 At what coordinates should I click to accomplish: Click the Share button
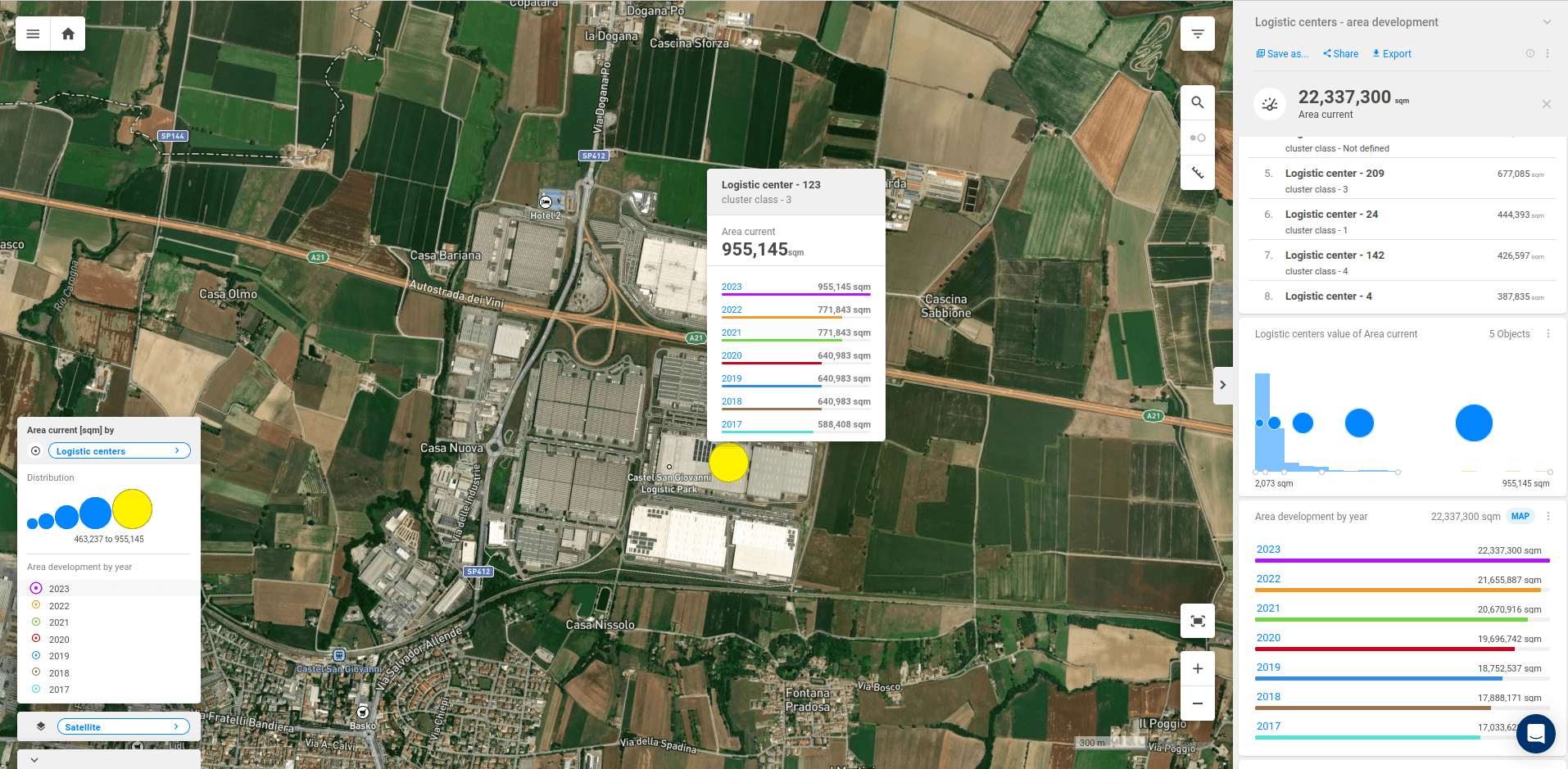pyautogui.click(x=1339, y=53)
